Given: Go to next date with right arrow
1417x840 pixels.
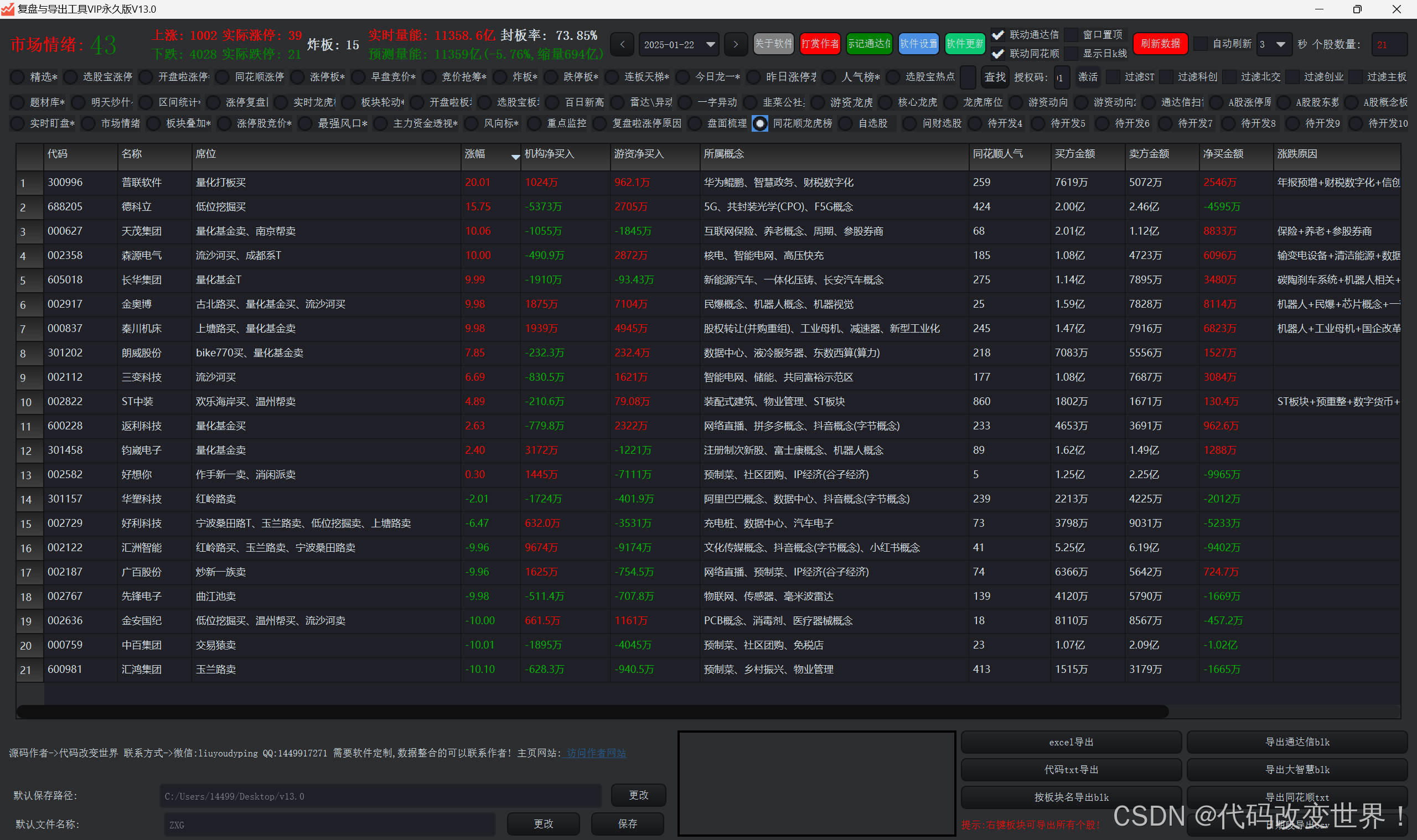Looking at the screenshot, I should (736, 44).
